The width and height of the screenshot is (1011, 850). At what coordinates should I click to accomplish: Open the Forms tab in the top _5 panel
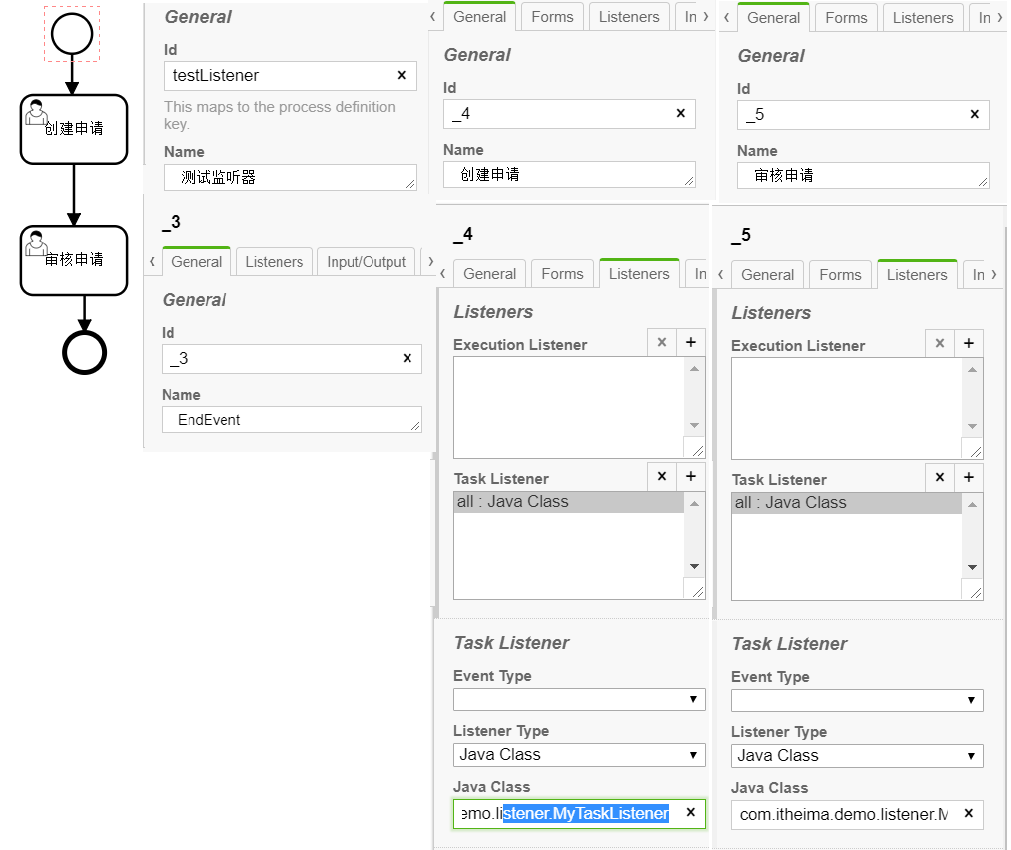pyautogui.click(x=846, y=18)
